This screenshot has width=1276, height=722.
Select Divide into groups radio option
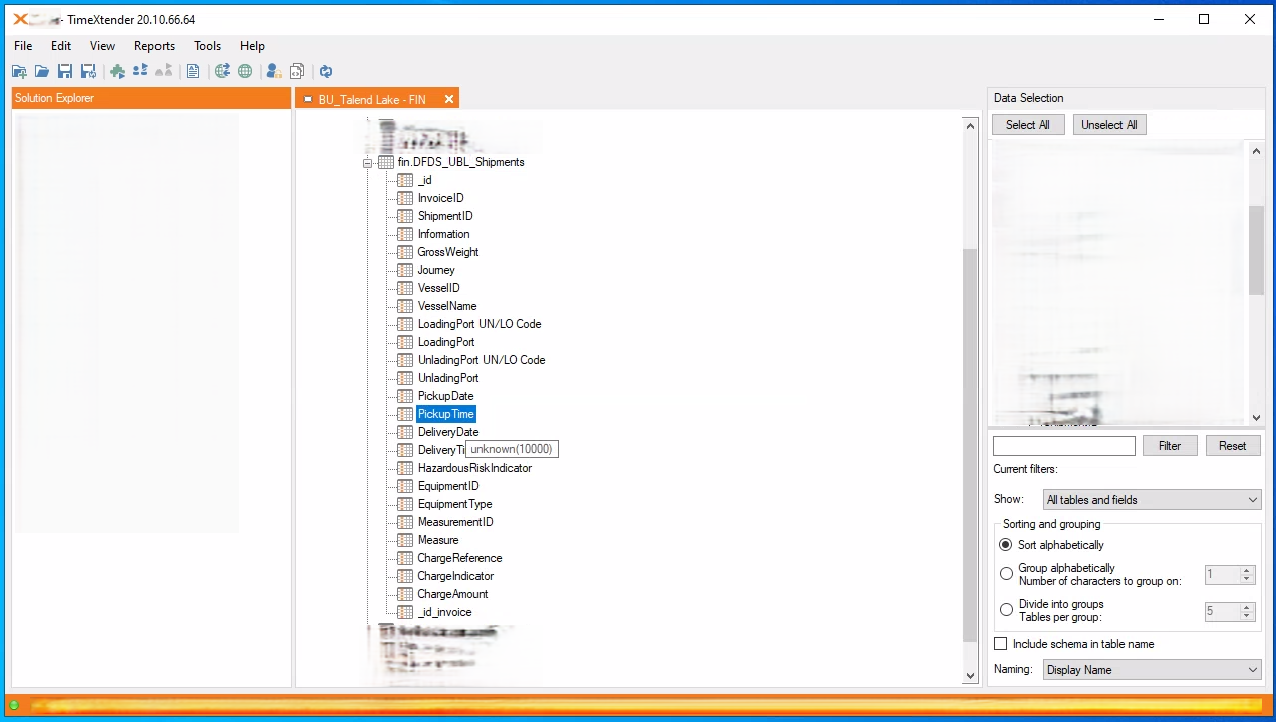[1006, 610]
